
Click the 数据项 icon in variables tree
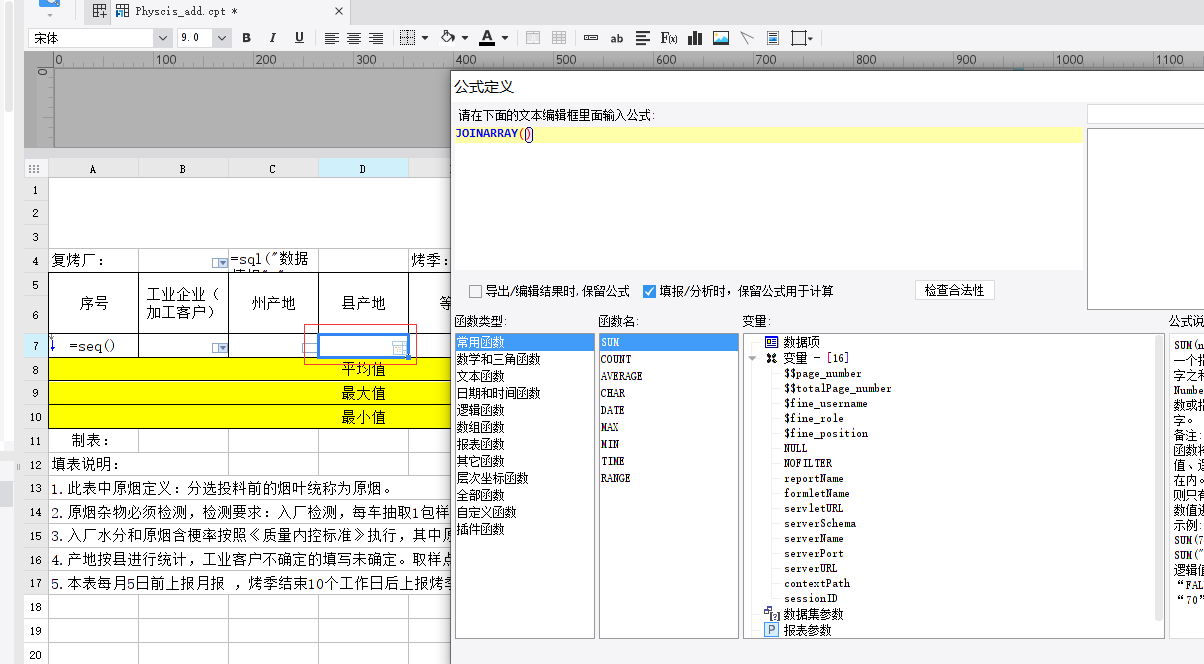771,342
